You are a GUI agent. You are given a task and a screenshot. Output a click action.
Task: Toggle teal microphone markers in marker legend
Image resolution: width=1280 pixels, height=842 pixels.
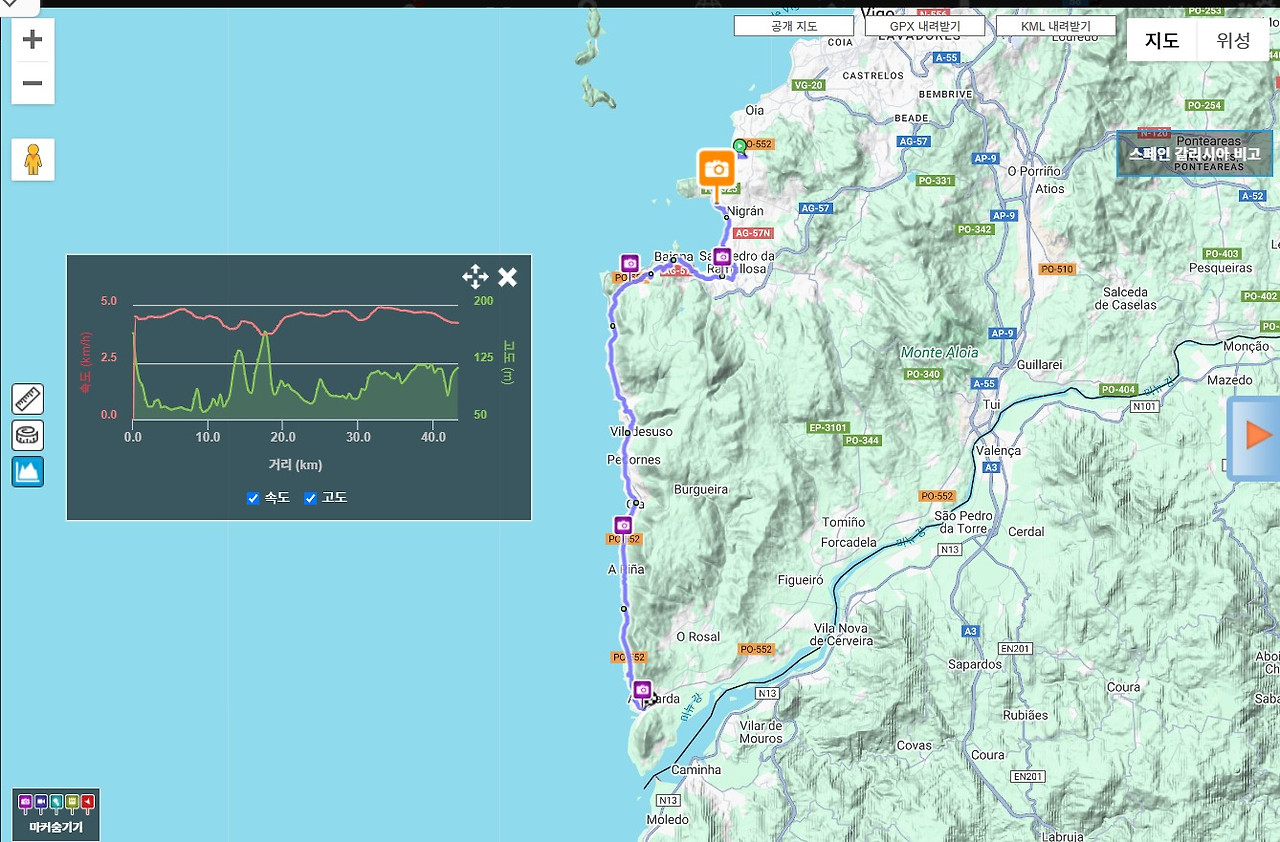[x=56, y=801]
